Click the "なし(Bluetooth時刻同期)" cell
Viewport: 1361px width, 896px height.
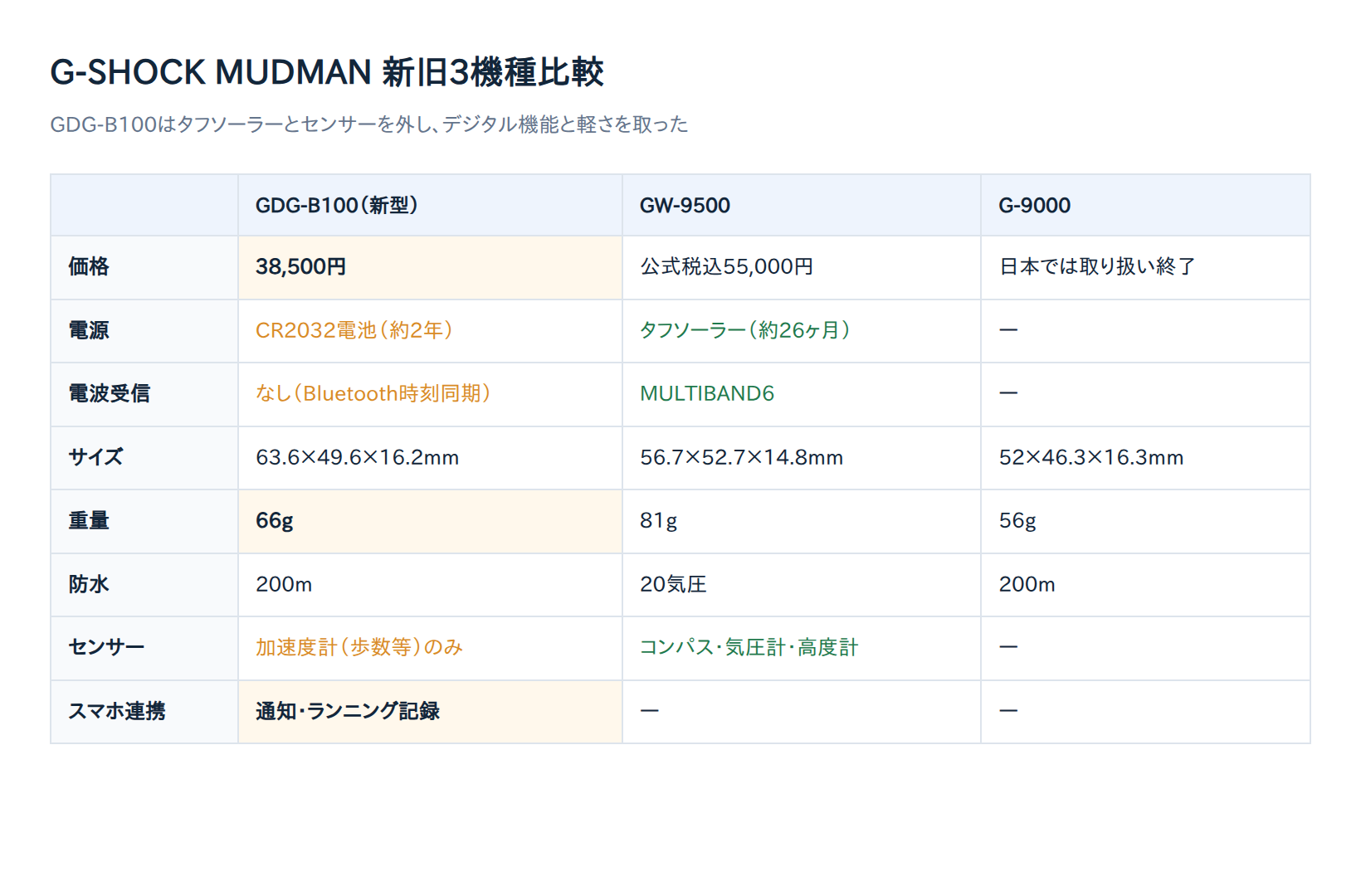click(x=430, y=394)
